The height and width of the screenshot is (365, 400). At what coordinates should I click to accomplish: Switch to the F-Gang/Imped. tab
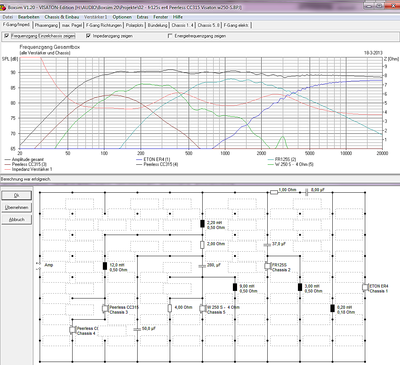[16, 25]
